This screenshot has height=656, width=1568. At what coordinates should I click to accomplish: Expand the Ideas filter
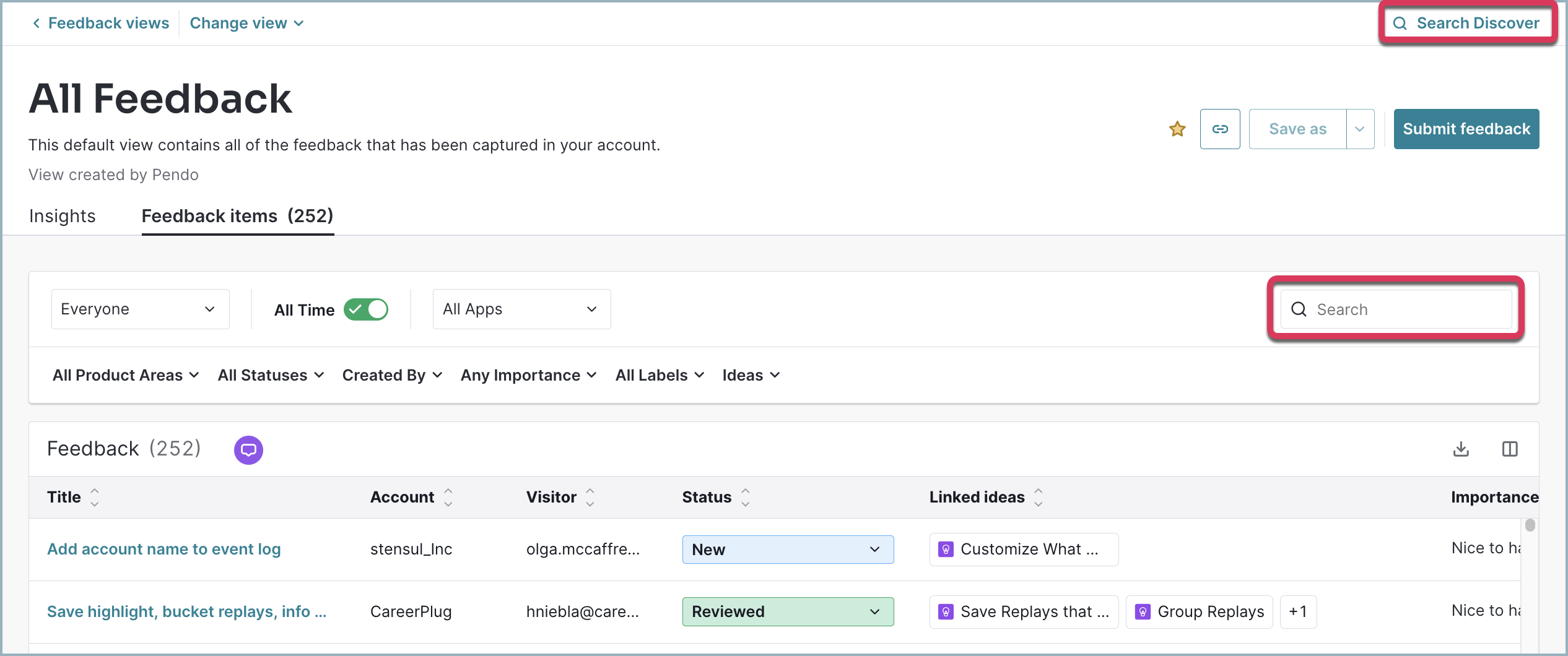click(751, 375)
